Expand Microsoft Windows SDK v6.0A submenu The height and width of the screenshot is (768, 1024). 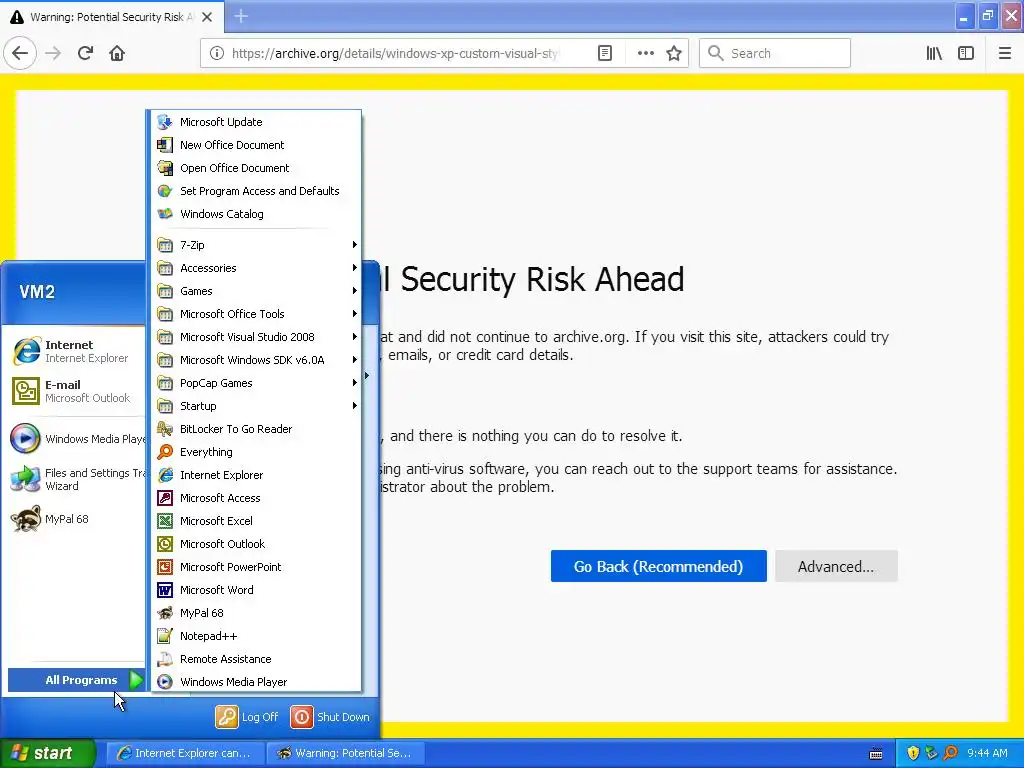pyautogui.click(x=256, y=360)
